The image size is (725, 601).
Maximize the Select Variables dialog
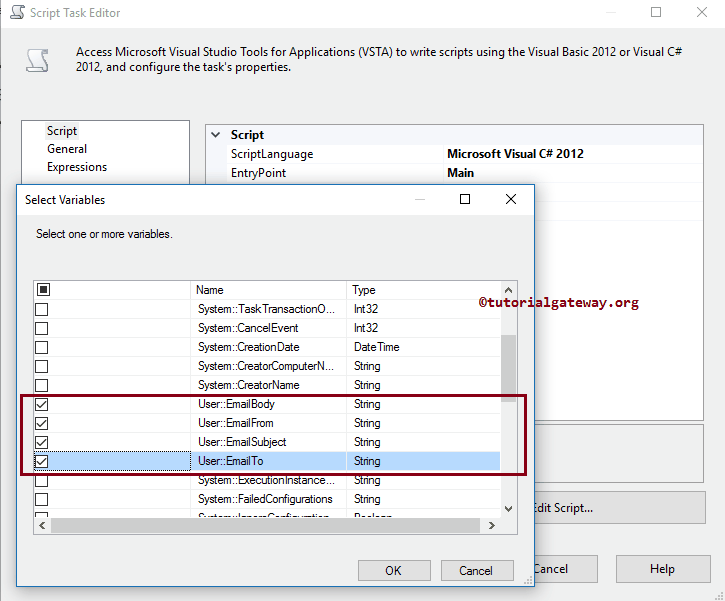click(x=465, y=199)
